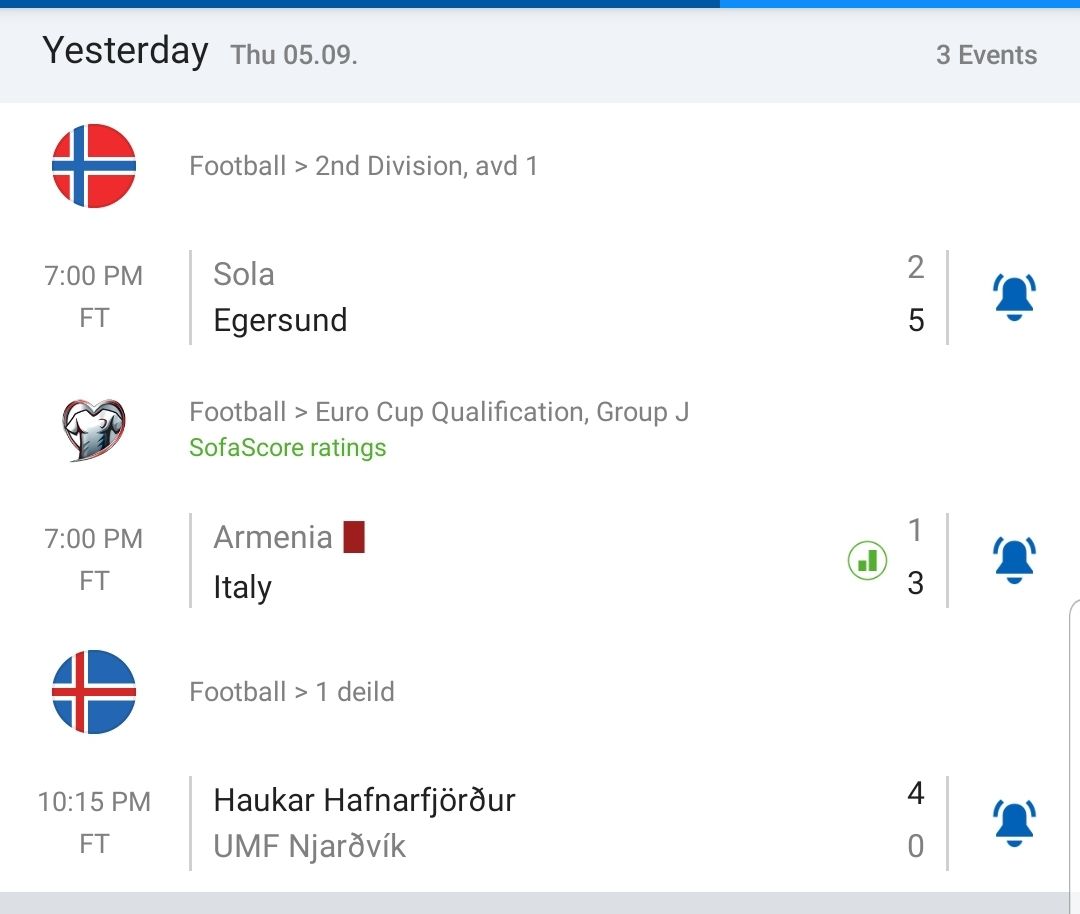Toggle notification bell for Sola vs Egersund
The image size is (1080, 914).
[x=1014, y=297]
